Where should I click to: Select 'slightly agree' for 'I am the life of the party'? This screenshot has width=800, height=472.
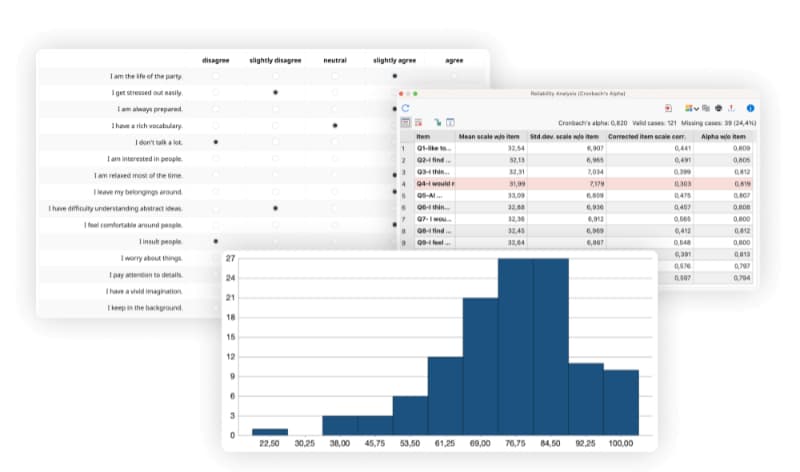point(394,76)
